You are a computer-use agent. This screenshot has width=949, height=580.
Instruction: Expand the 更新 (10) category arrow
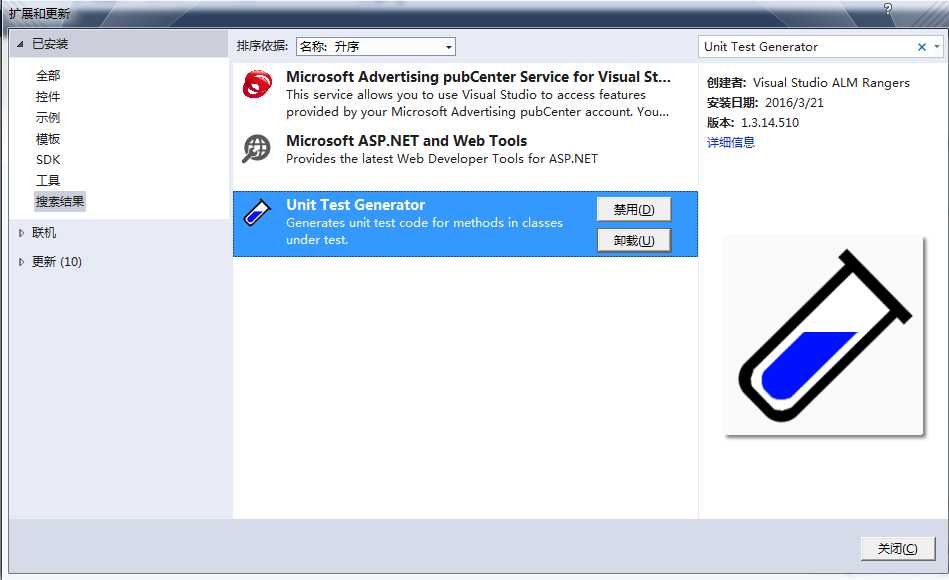[x=21, y=262]
